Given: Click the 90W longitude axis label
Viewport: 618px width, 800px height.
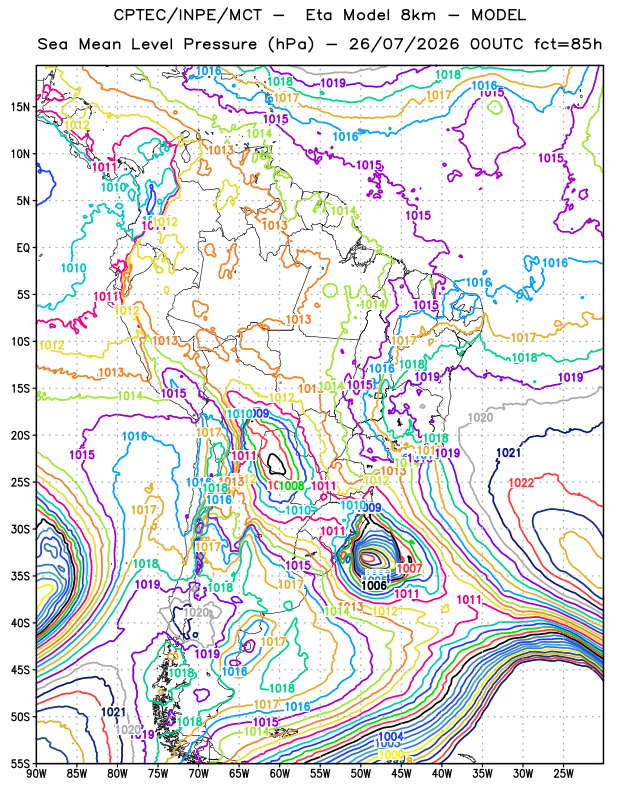Looking at the screenshot, I should click(36, 774).
